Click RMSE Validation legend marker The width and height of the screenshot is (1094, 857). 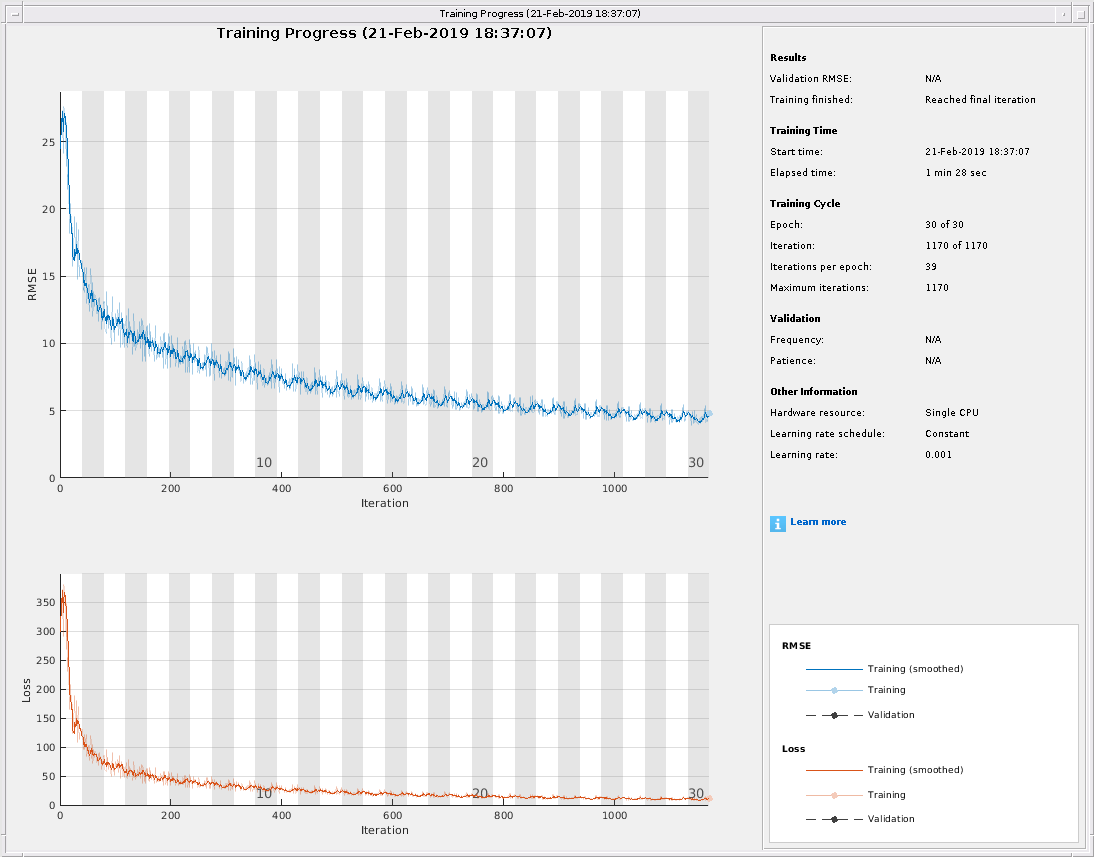pyautogui.click(x=833, y=715)
